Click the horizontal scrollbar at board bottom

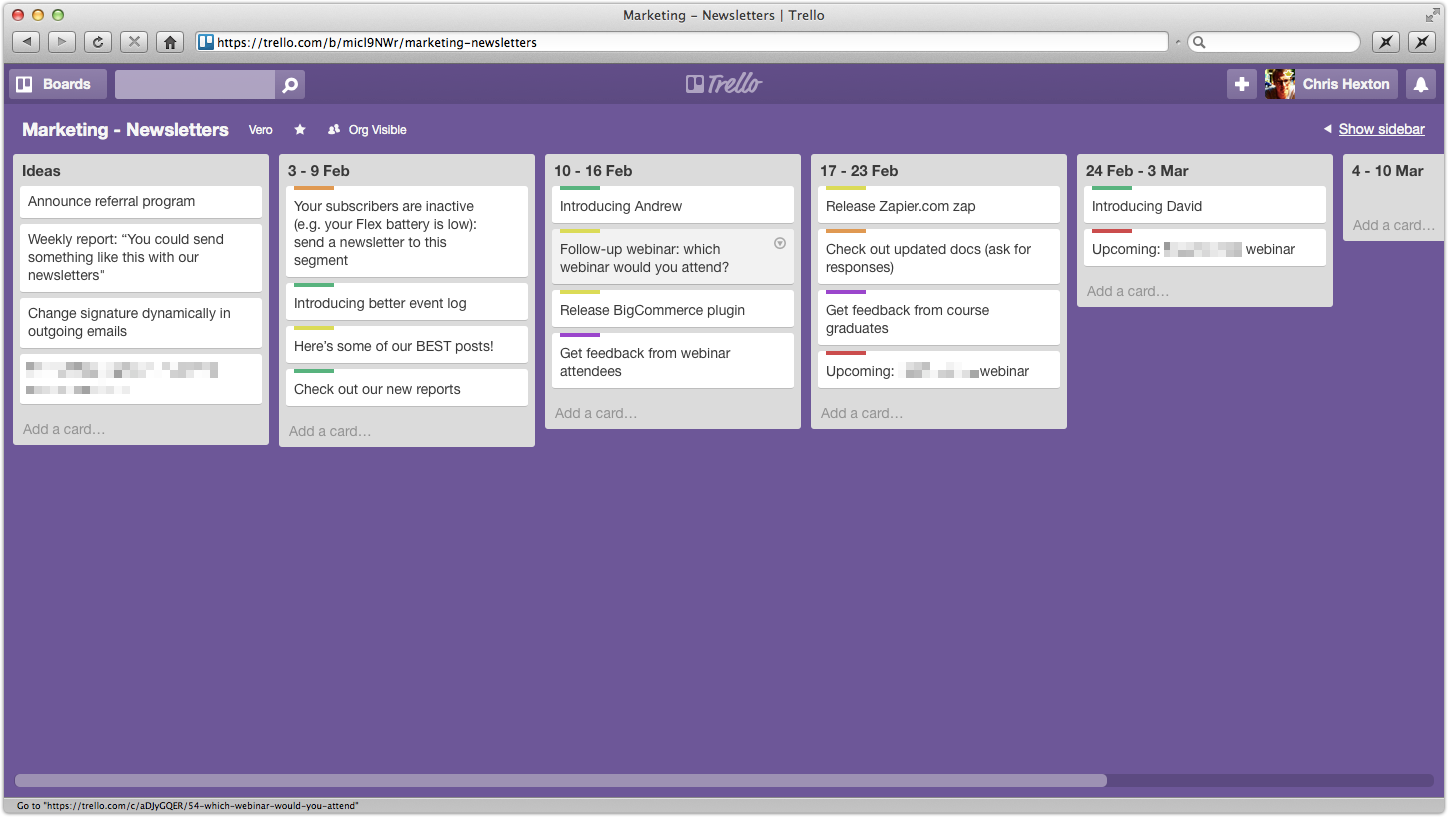[x=560, y=780]
